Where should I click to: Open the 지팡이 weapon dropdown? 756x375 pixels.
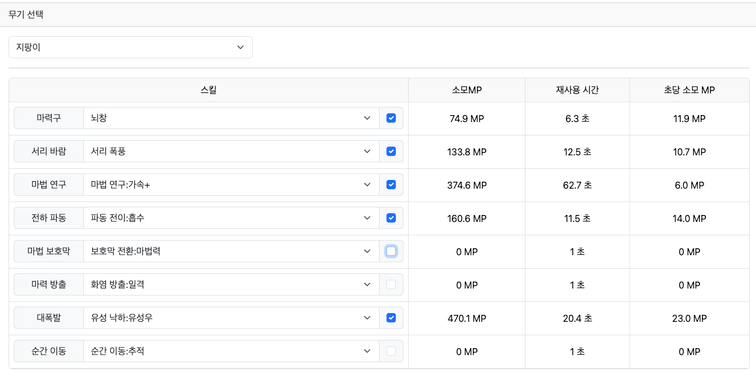pyautogui.click(x=130, y=47)
